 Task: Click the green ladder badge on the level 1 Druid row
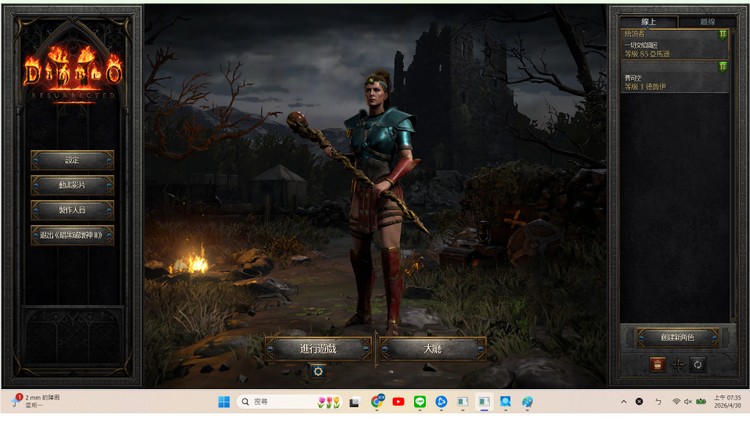[722, 67]
